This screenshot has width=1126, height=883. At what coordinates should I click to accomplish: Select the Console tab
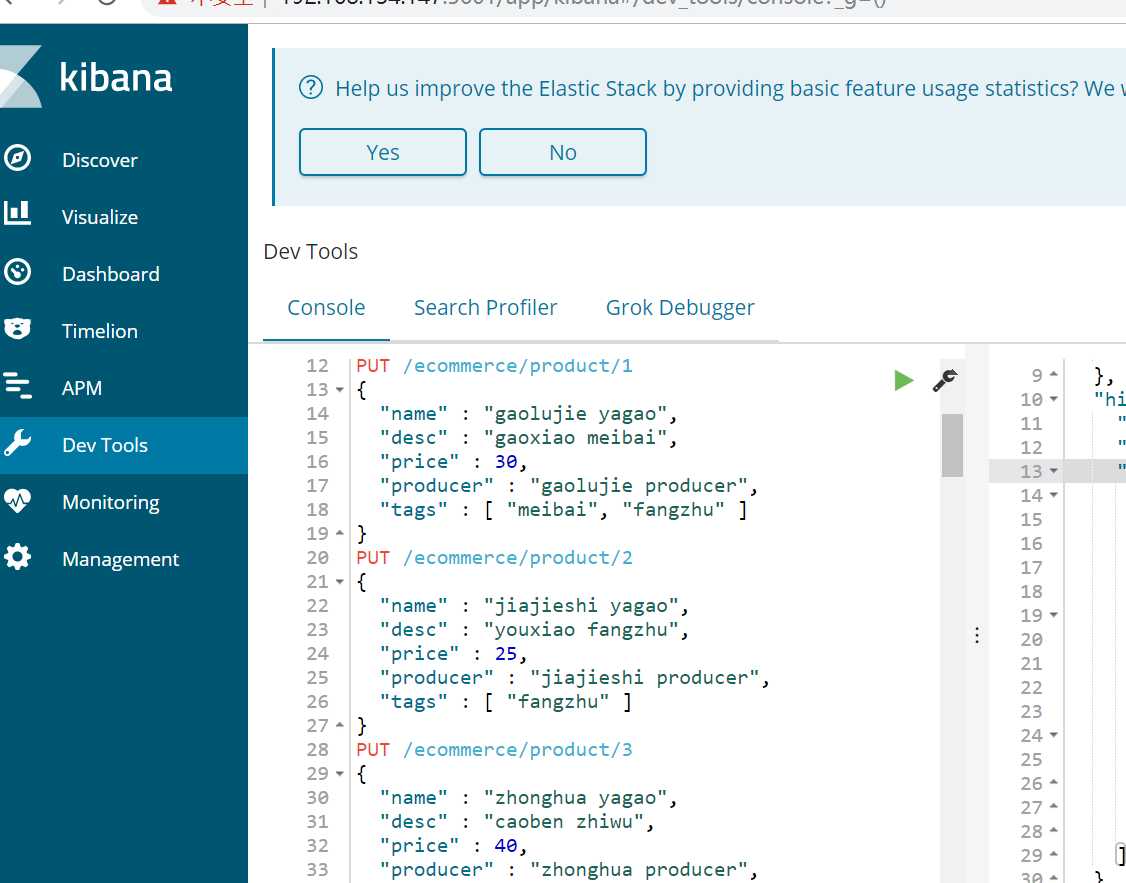(x=326, y=307)
